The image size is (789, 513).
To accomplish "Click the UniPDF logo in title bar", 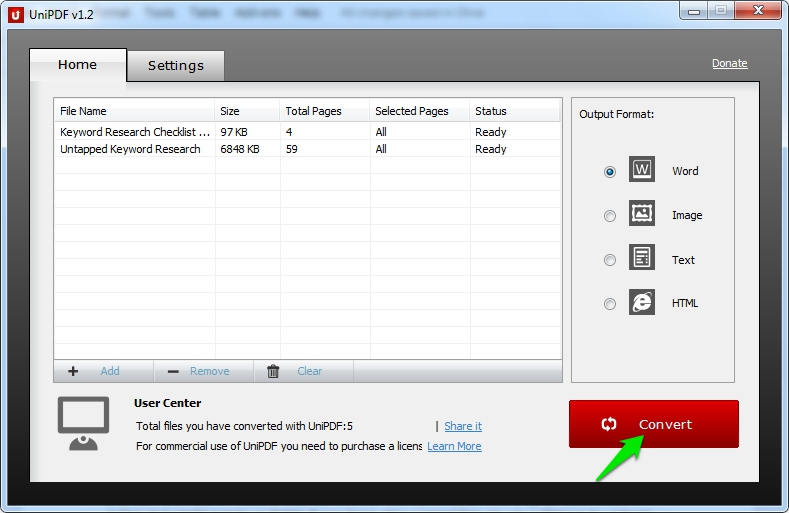I will (16, 15).
